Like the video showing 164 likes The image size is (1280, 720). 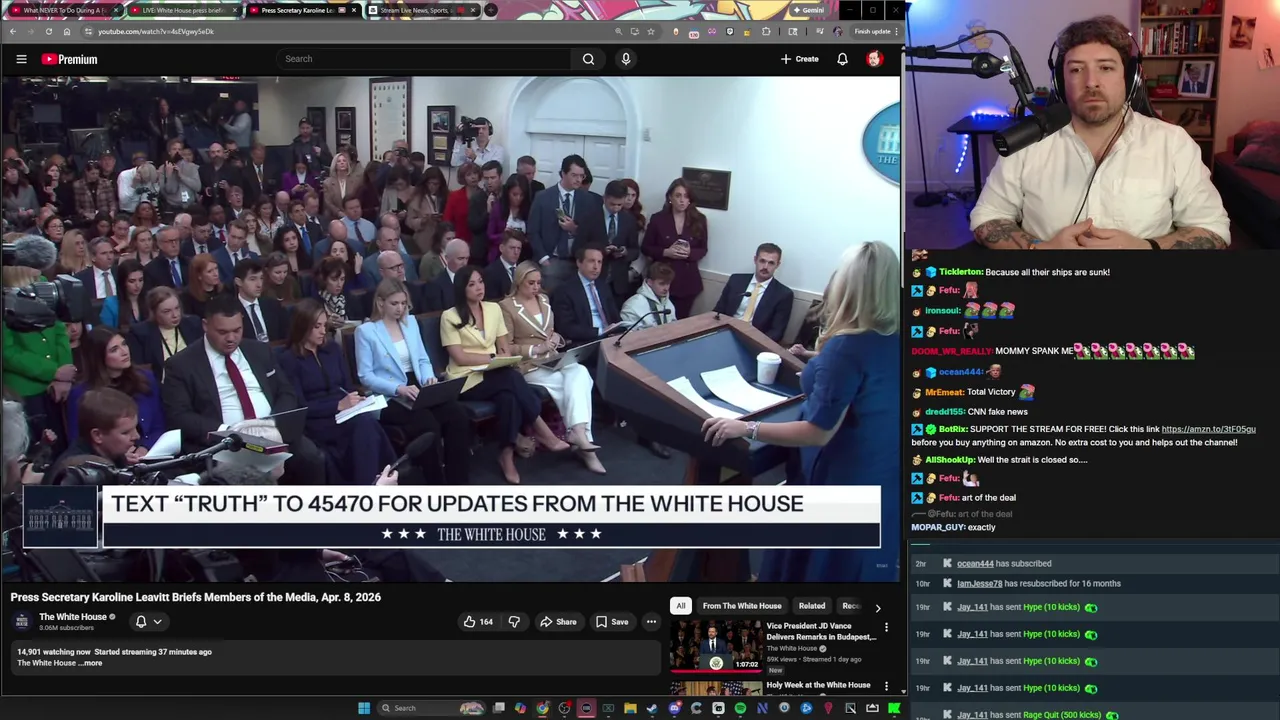point(477,622)
